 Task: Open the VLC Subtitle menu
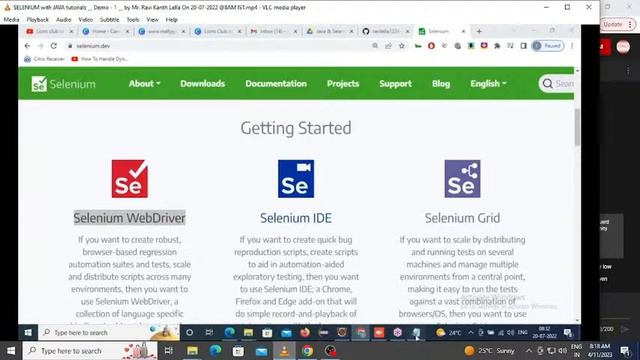[x=109, y=20]
